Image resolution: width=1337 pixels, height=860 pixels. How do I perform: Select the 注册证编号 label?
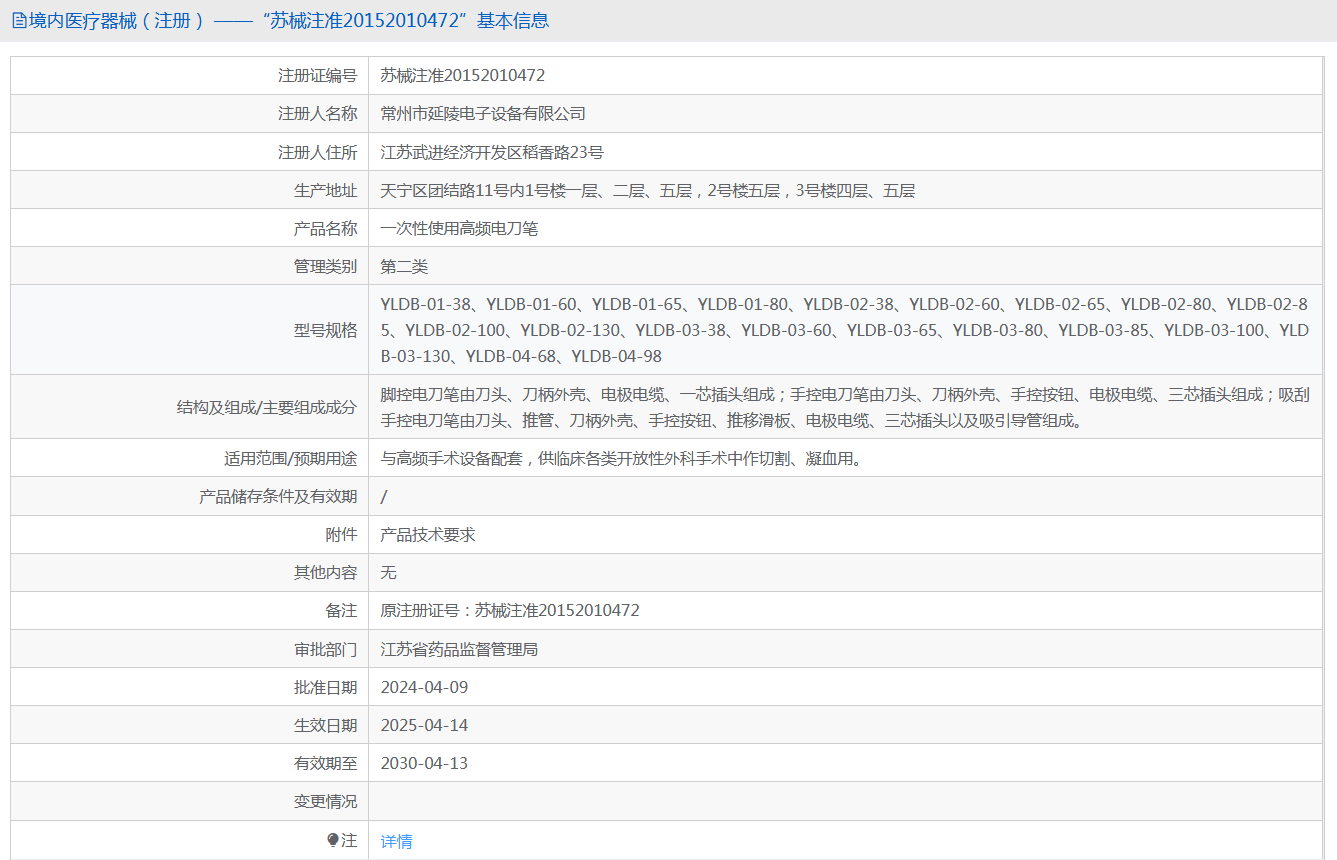[317, 75]
